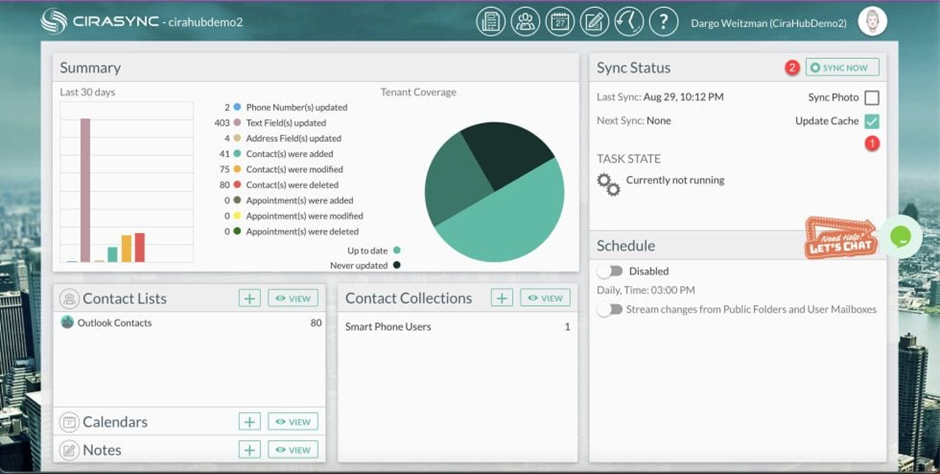Add a new Contact List with plus
This screenshot has height=474, width=940.
[249, 298]
